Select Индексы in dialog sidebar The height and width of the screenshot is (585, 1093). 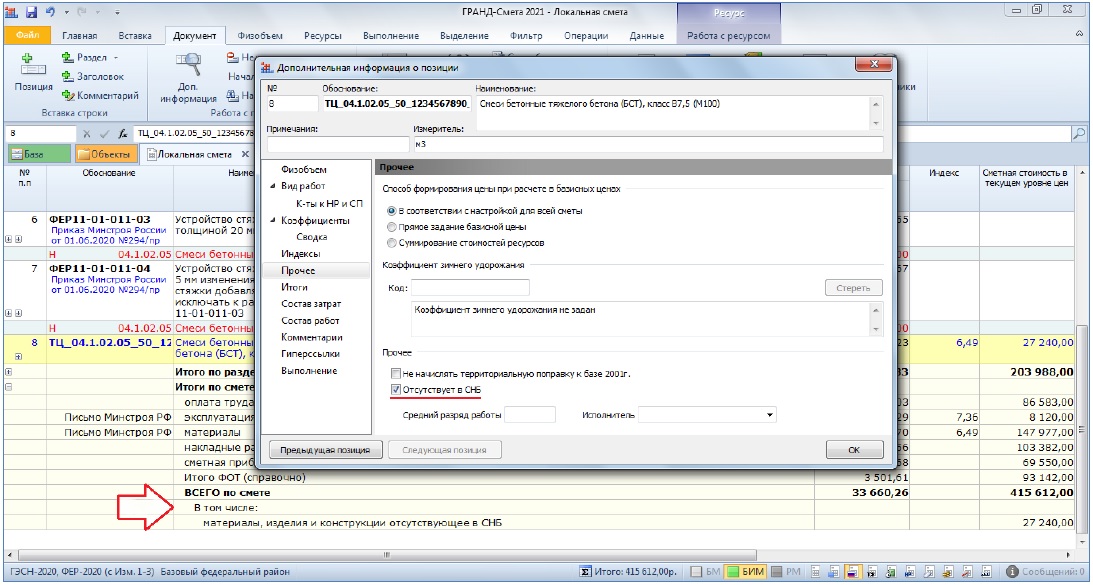tap(300, 254)
